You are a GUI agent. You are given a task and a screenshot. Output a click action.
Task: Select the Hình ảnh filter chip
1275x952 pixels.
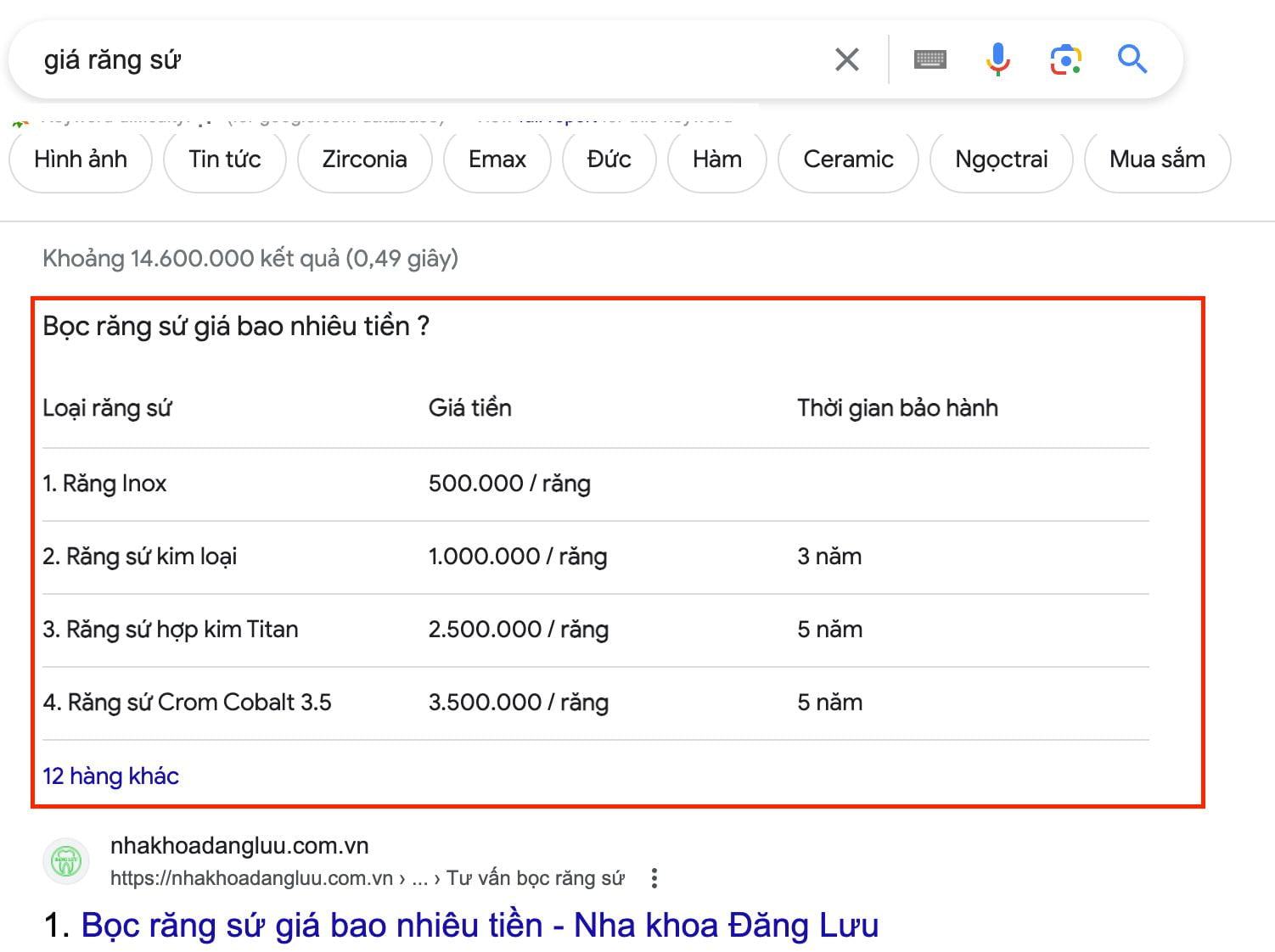[x=81, y=160]
